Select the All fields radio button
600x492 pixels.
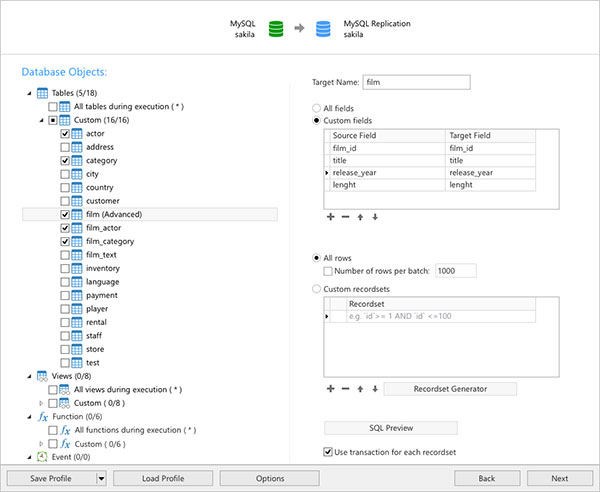click(x=317, y=107)
